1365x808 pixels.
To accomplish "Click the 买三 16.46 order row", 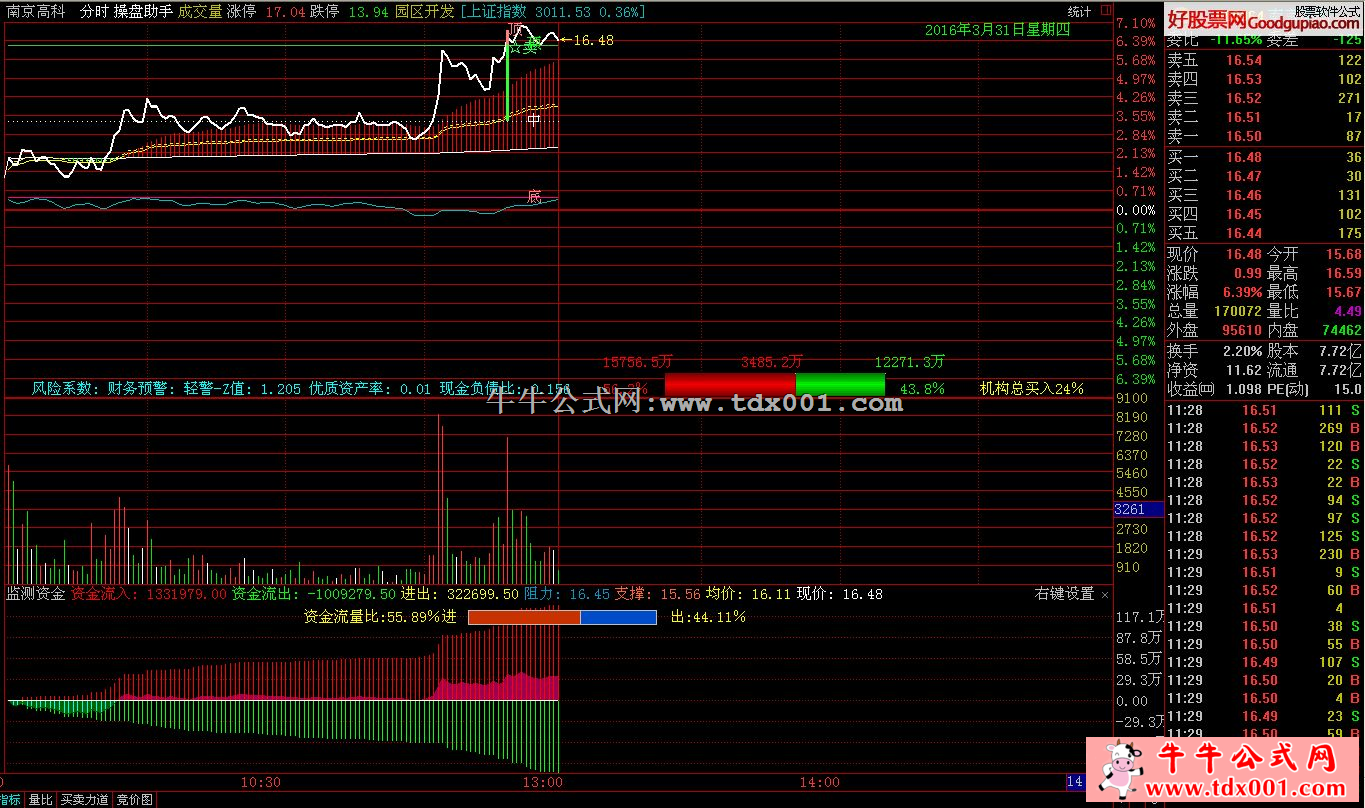I will click(1265, 195).
